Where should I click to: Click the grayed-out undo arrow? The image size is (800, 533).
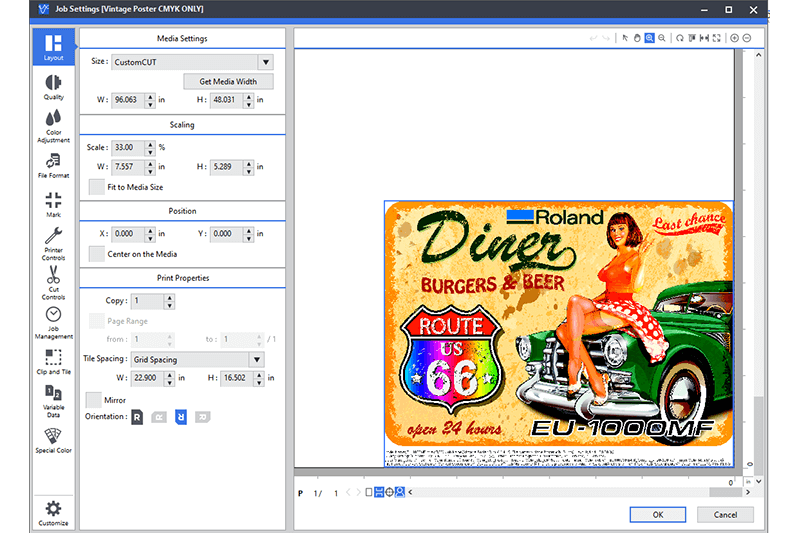(x=593, y=38)
